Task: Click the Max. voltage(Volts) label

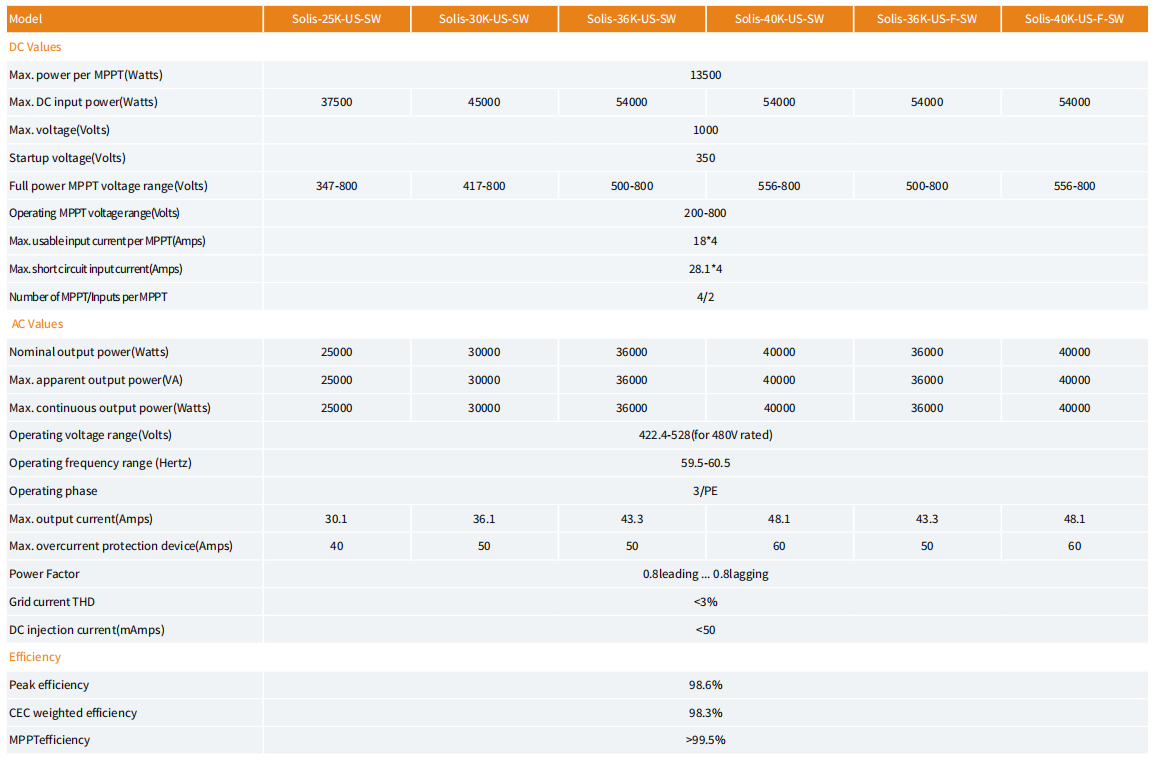Action: click(x=59, y=130)
